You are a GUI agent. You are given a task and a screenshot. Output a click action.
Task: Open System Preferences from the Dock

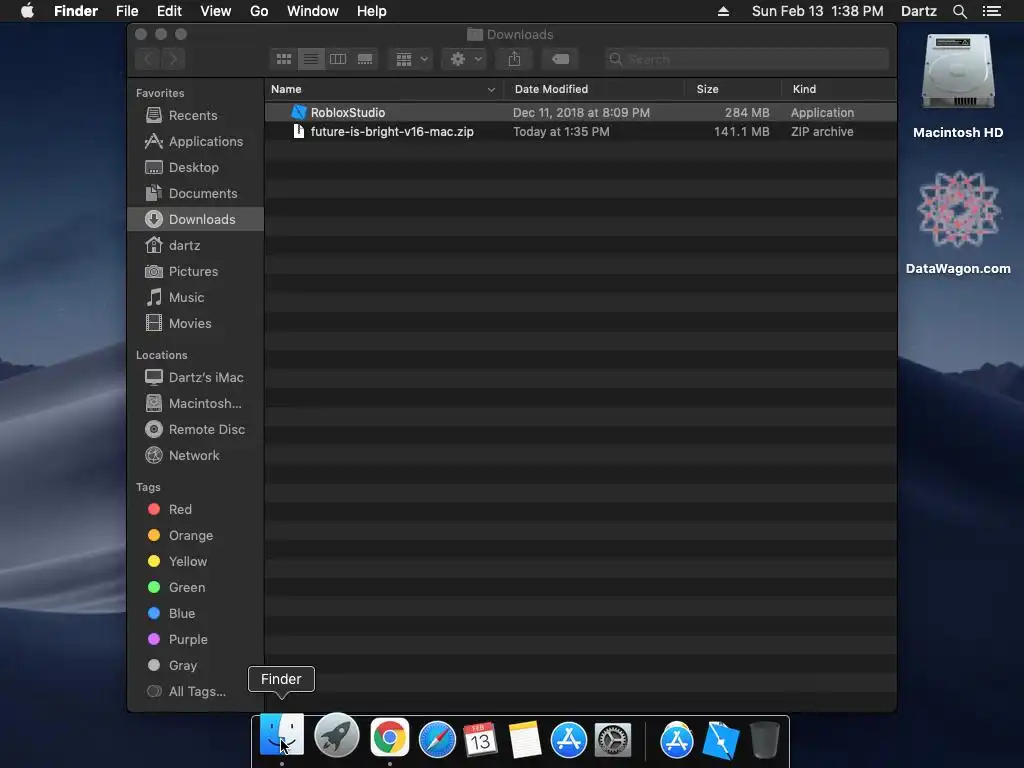(x=613, y=740)
